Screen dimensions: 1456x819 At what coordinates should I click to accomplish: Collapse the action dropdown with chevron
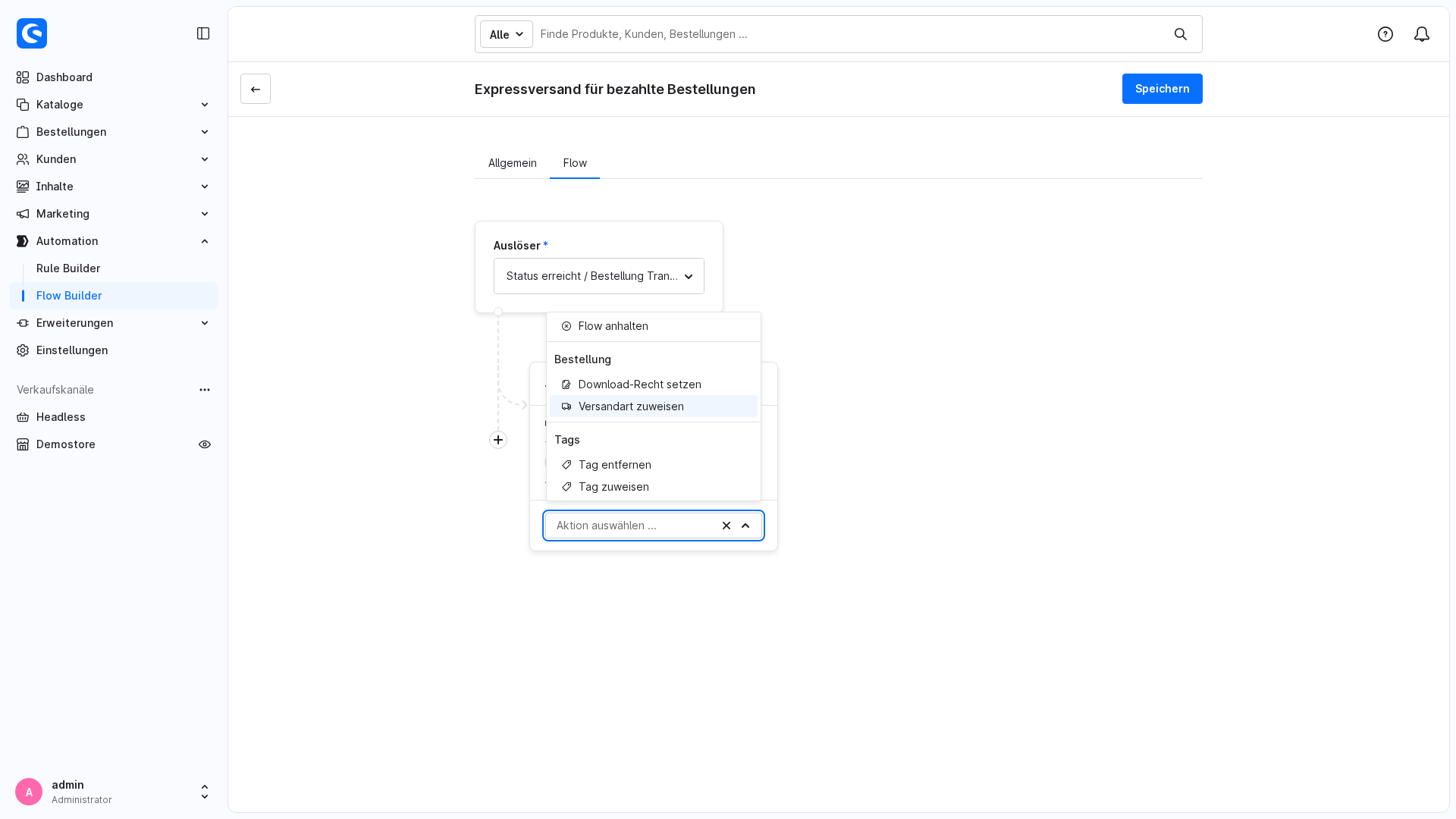(745, 526)
